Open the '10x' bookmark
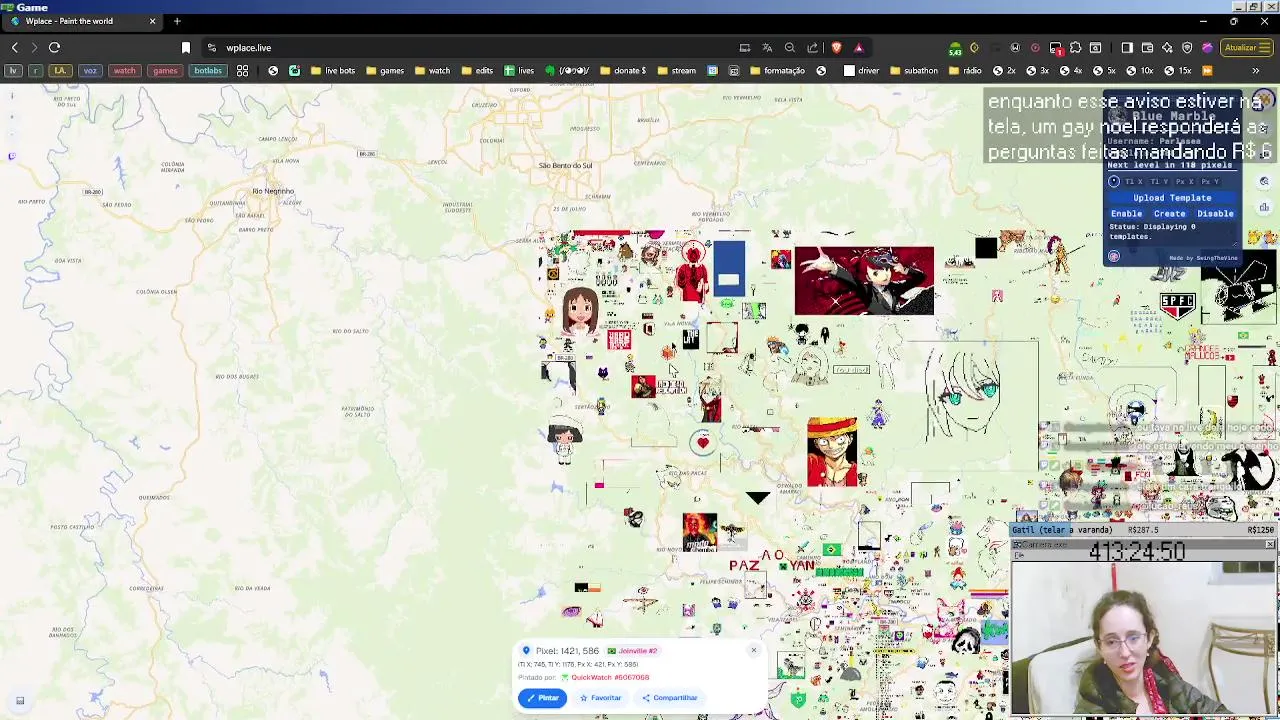1280x720 pixels. tap(1139, 71)
